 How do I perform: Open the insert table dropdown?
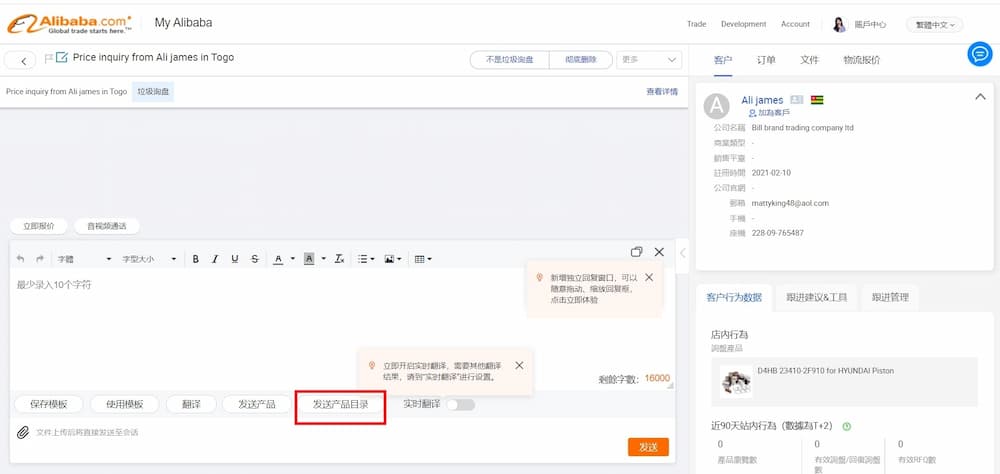tap(423, 259)
